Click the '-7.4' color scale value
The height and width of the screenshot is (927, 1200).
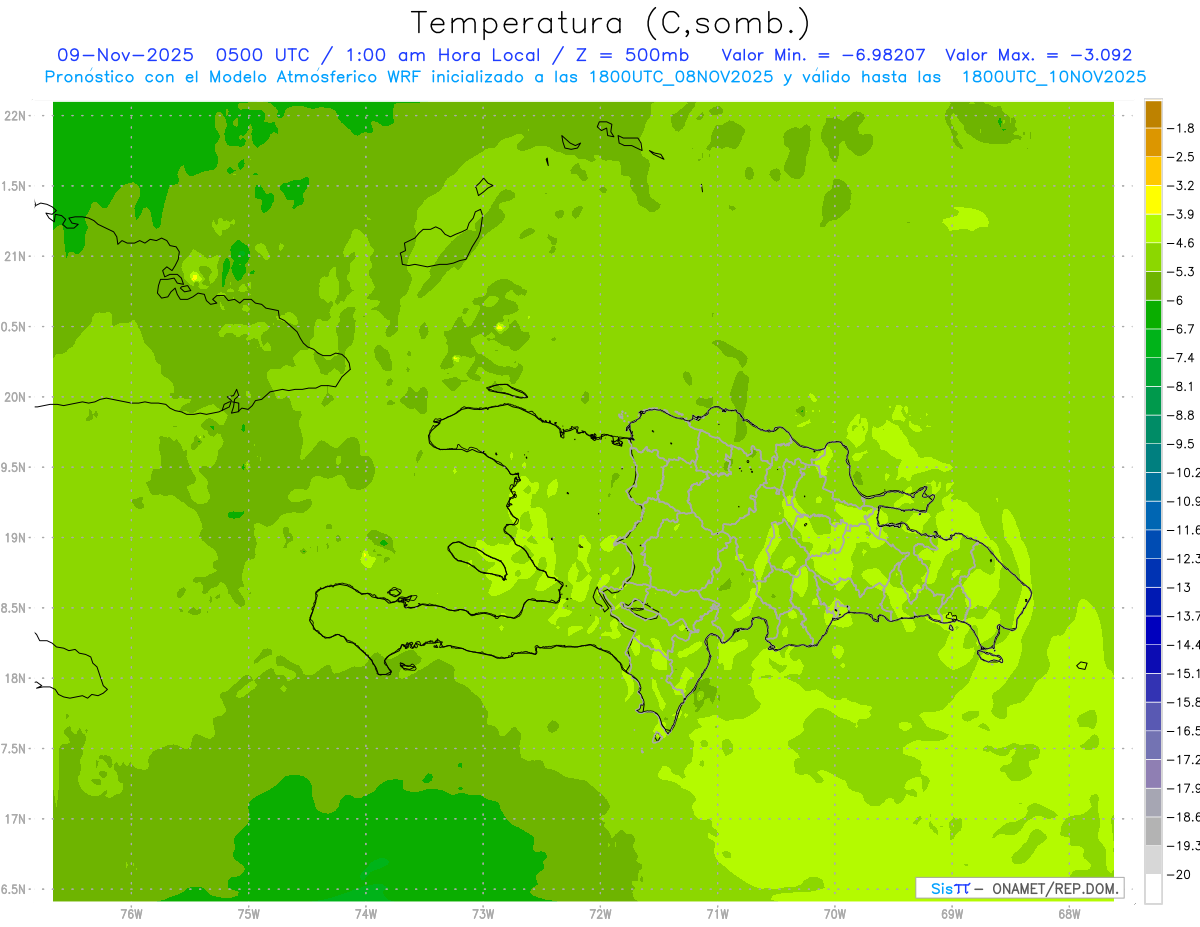pyautogui.click(x=1181, y=357)
